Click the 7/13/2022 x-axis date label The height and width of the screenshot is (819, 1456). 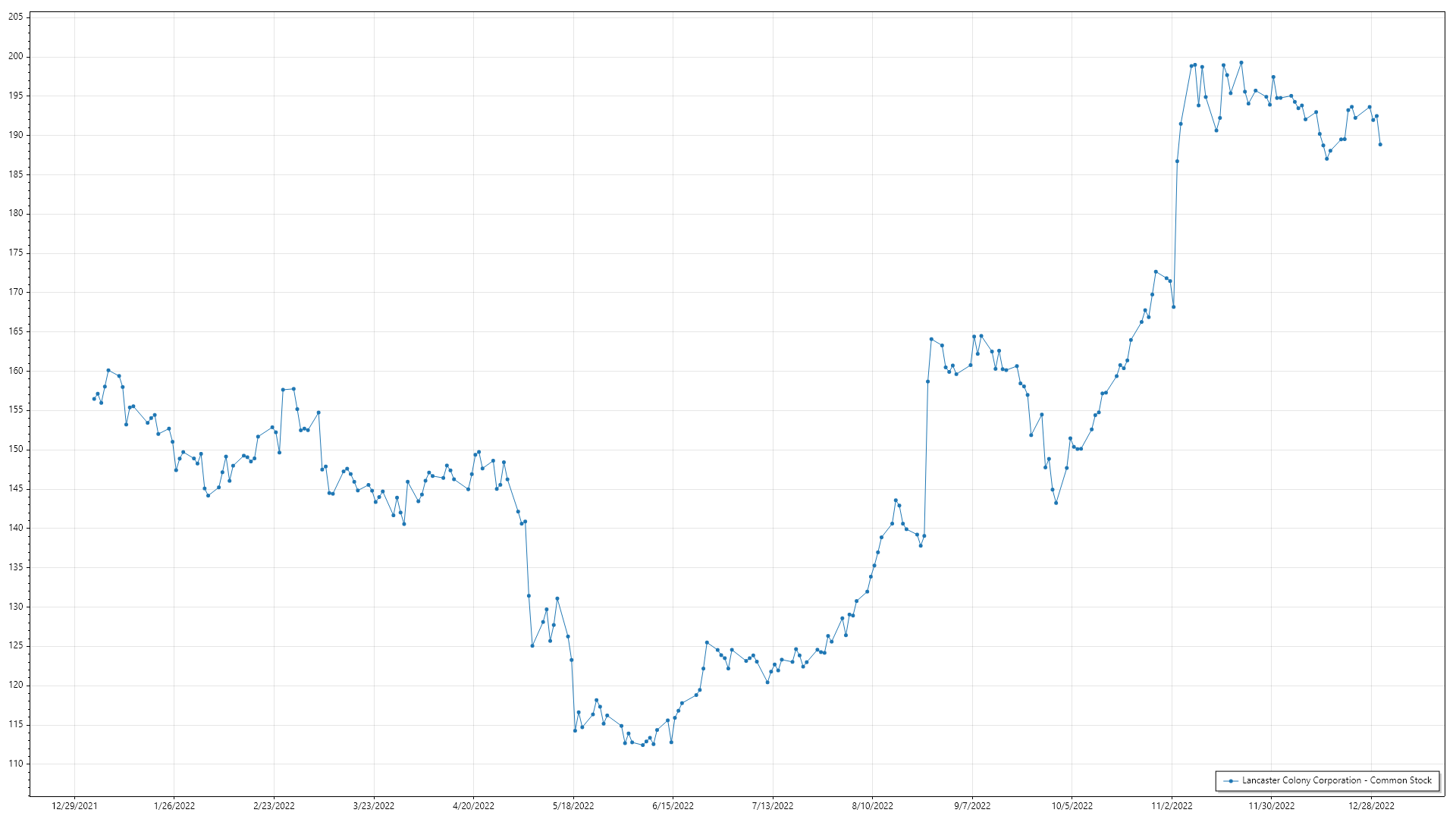773,806
